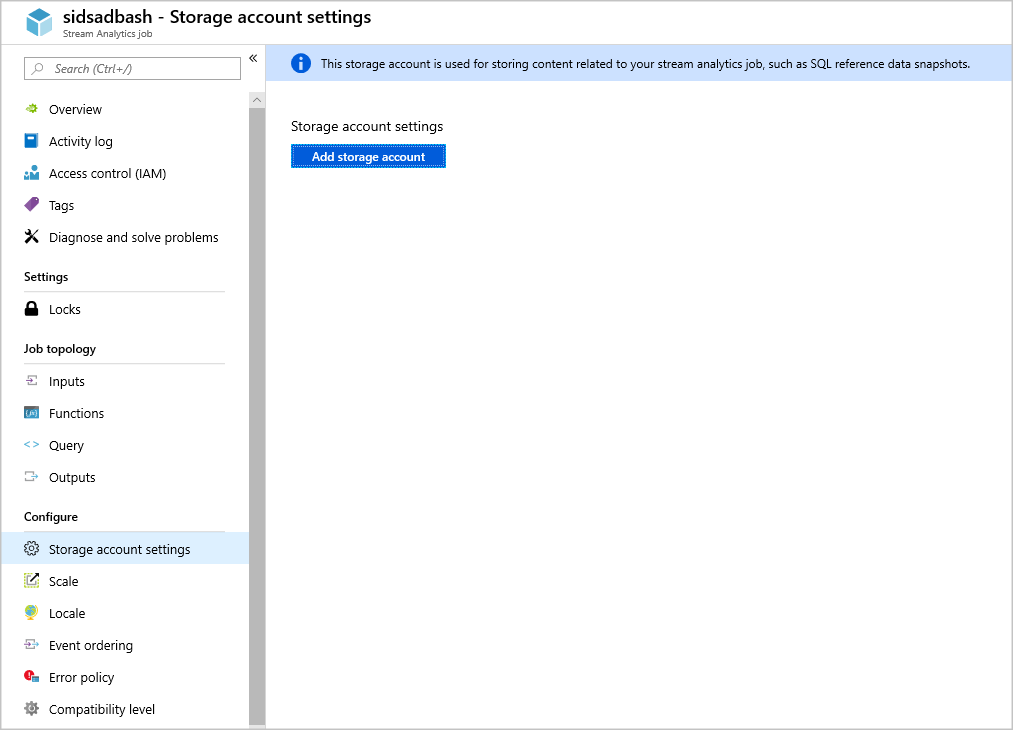Click the Outputs icon
Viewport: 1013px width, 730px height.
tap(34, 477)
